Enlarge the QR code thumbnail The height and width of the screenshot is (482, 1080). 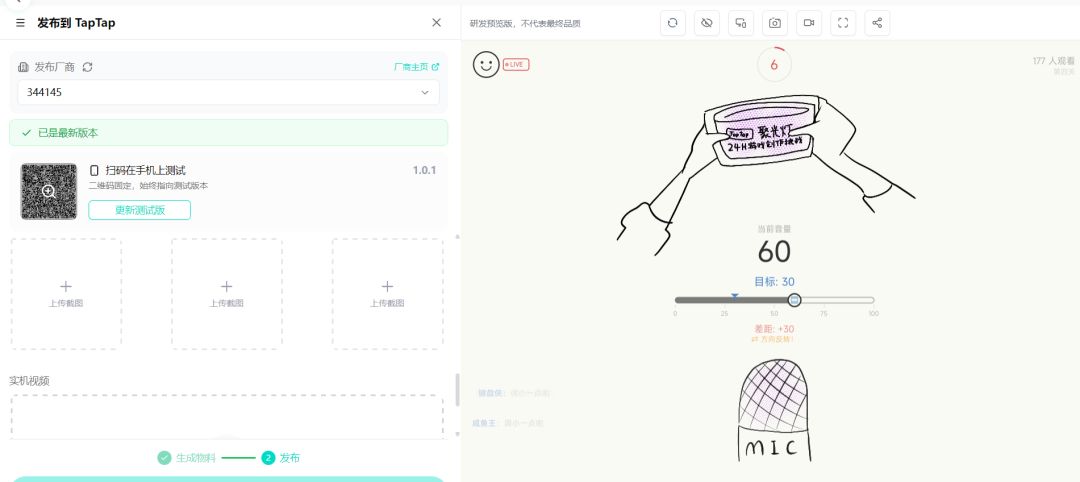click(48, 191)
